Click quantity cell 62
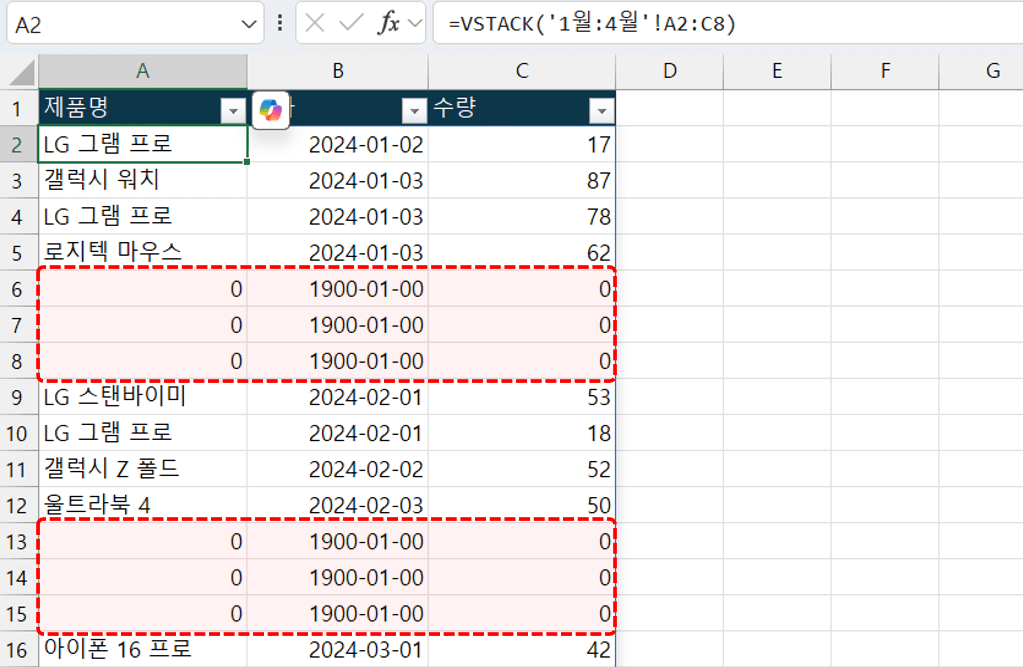1023x667 pixels. pyautogui.click(x=522, y=253)
